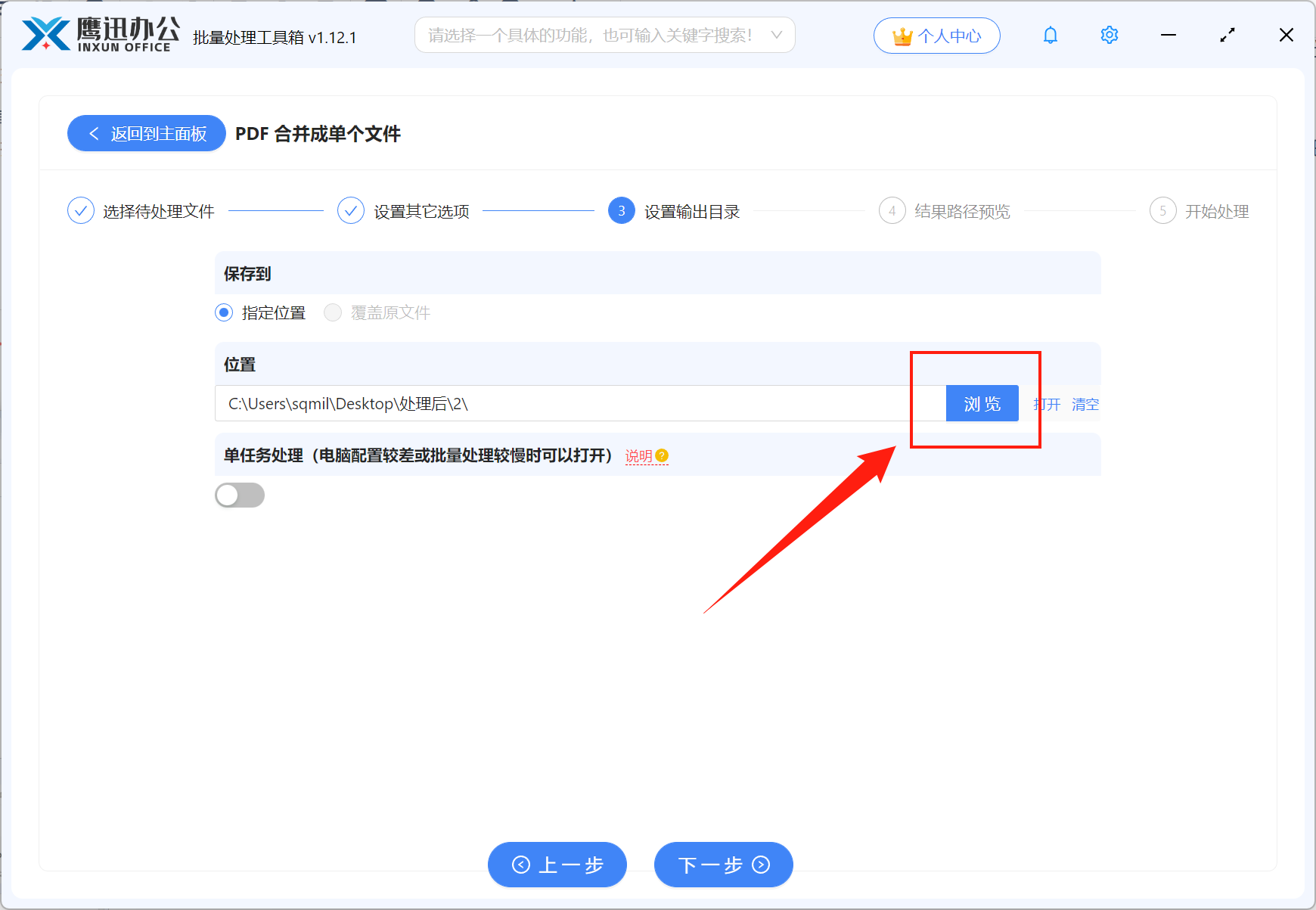
Task: Open the settings gear
Action: (x=1109, y=35)
